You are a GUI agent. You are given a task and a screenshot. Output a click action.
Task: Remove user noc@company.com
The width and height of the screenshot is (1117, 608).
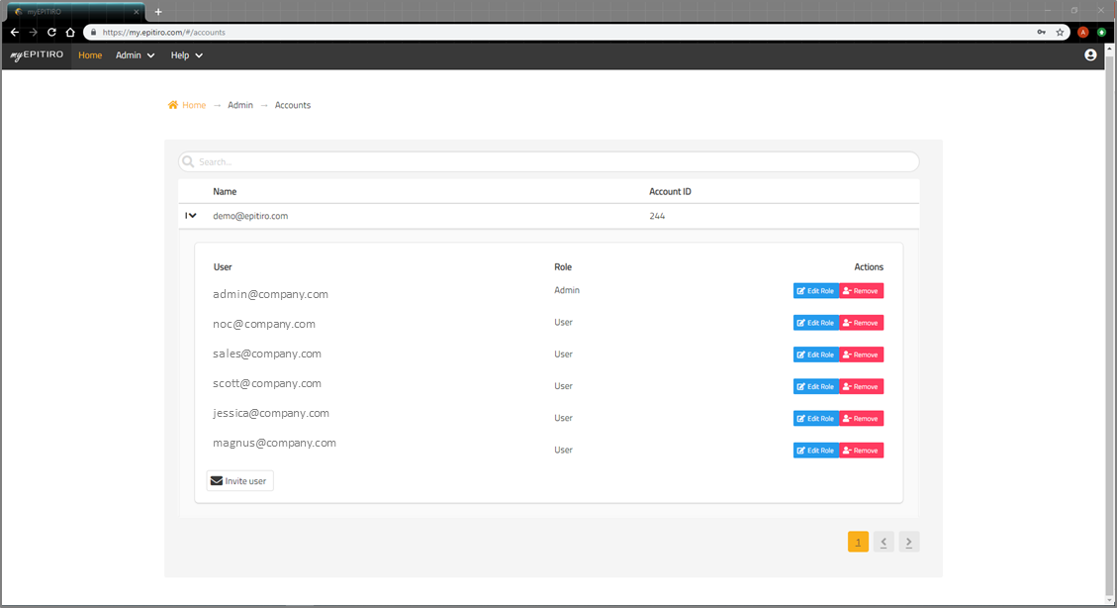[x=861, y=323]
